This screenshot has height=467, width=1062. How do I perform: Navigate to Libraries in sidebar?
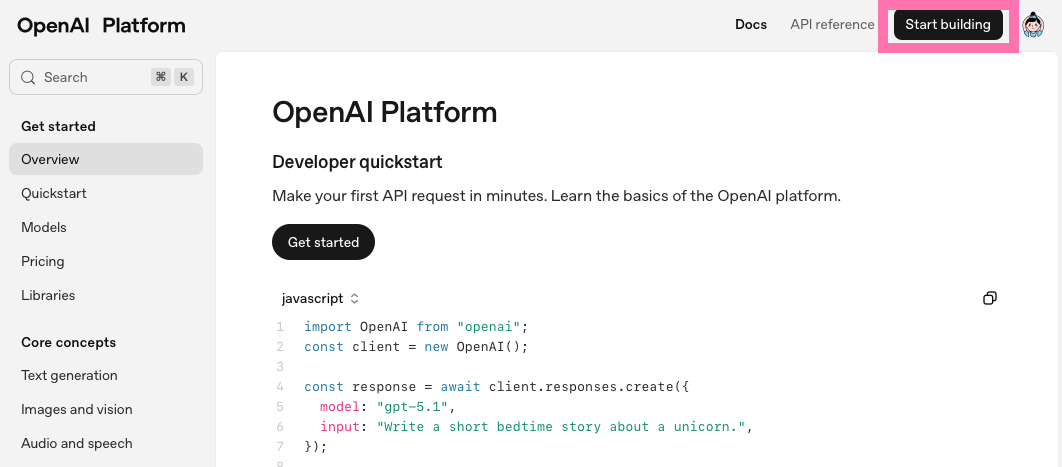(48, 295)
